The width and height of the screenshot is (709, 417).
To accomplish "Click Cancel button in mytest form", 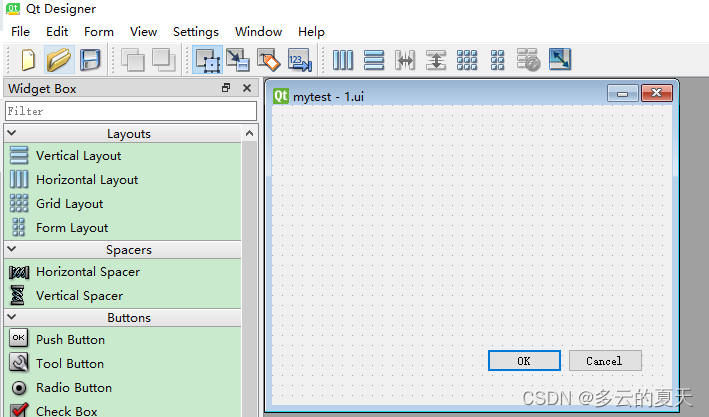I will (605, 360).
